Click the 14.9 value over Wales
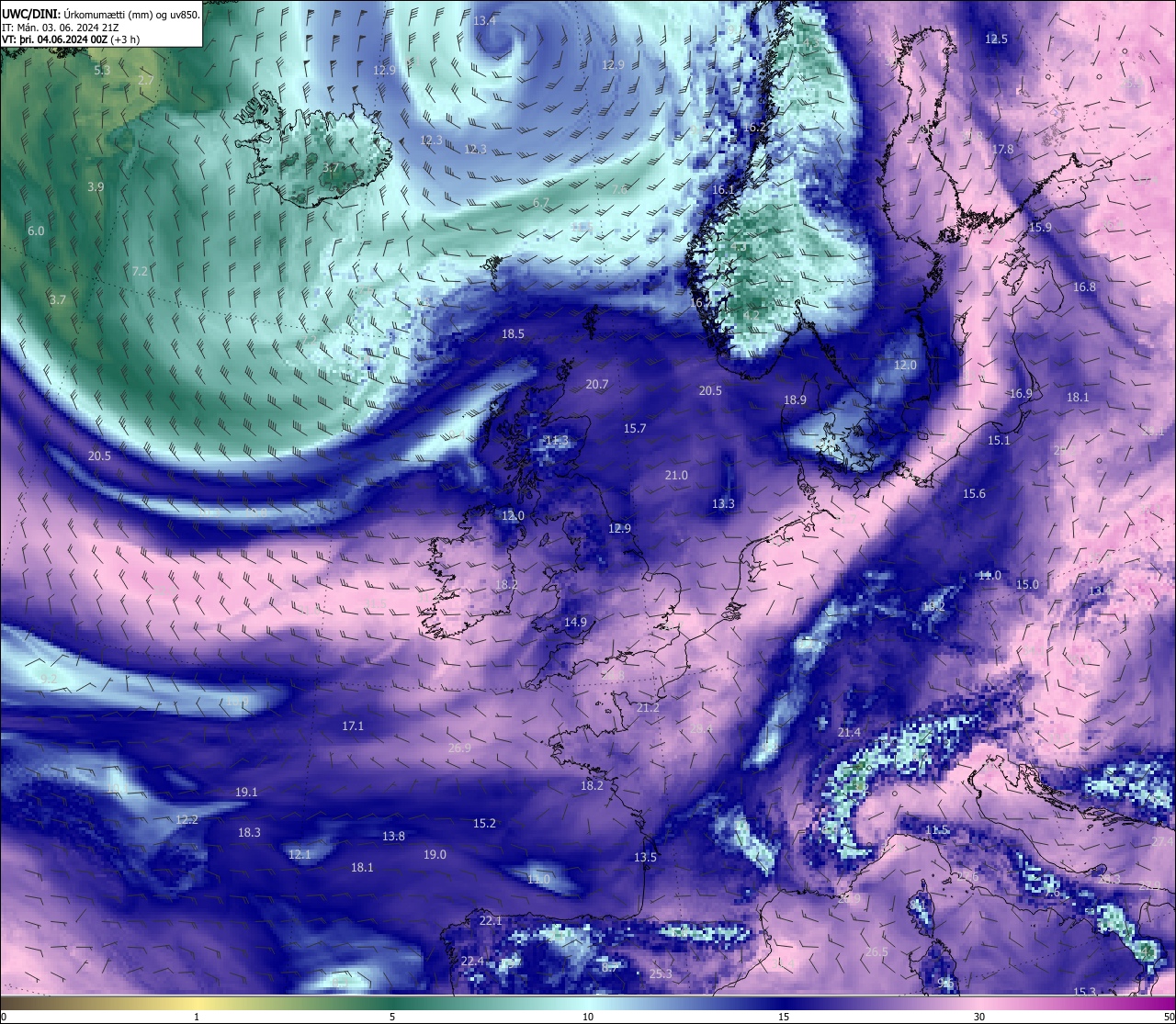Screen dimensions: 1176x1024 click(x=575, y=622)
